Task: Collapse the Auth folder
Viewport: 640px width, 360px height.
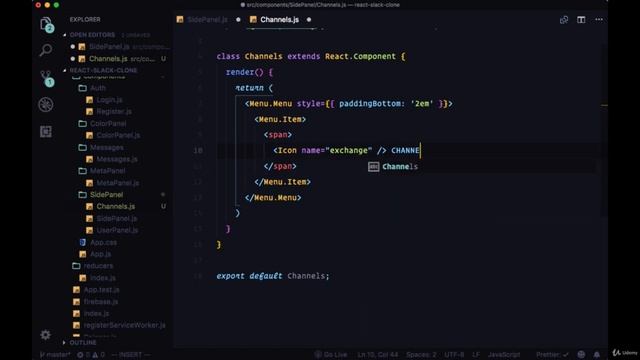Action: tap(98, 88)
